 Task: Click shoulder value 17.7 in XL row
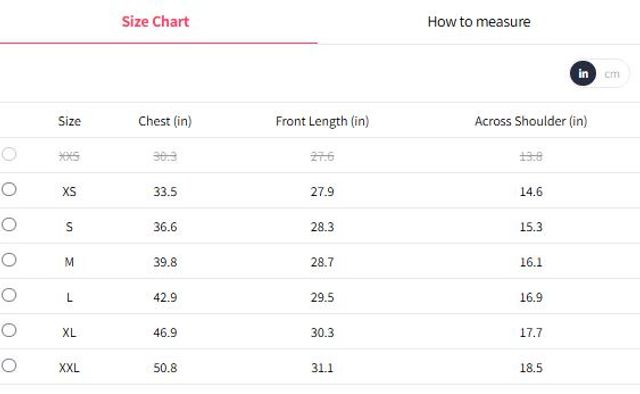click(531, 333)
